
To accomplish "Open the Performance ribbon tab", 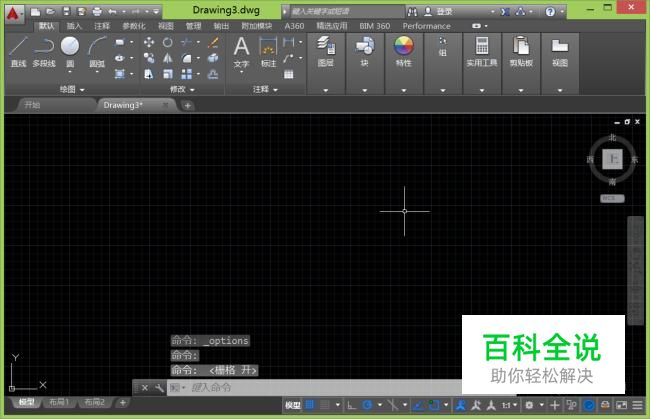I will point(427,26).
